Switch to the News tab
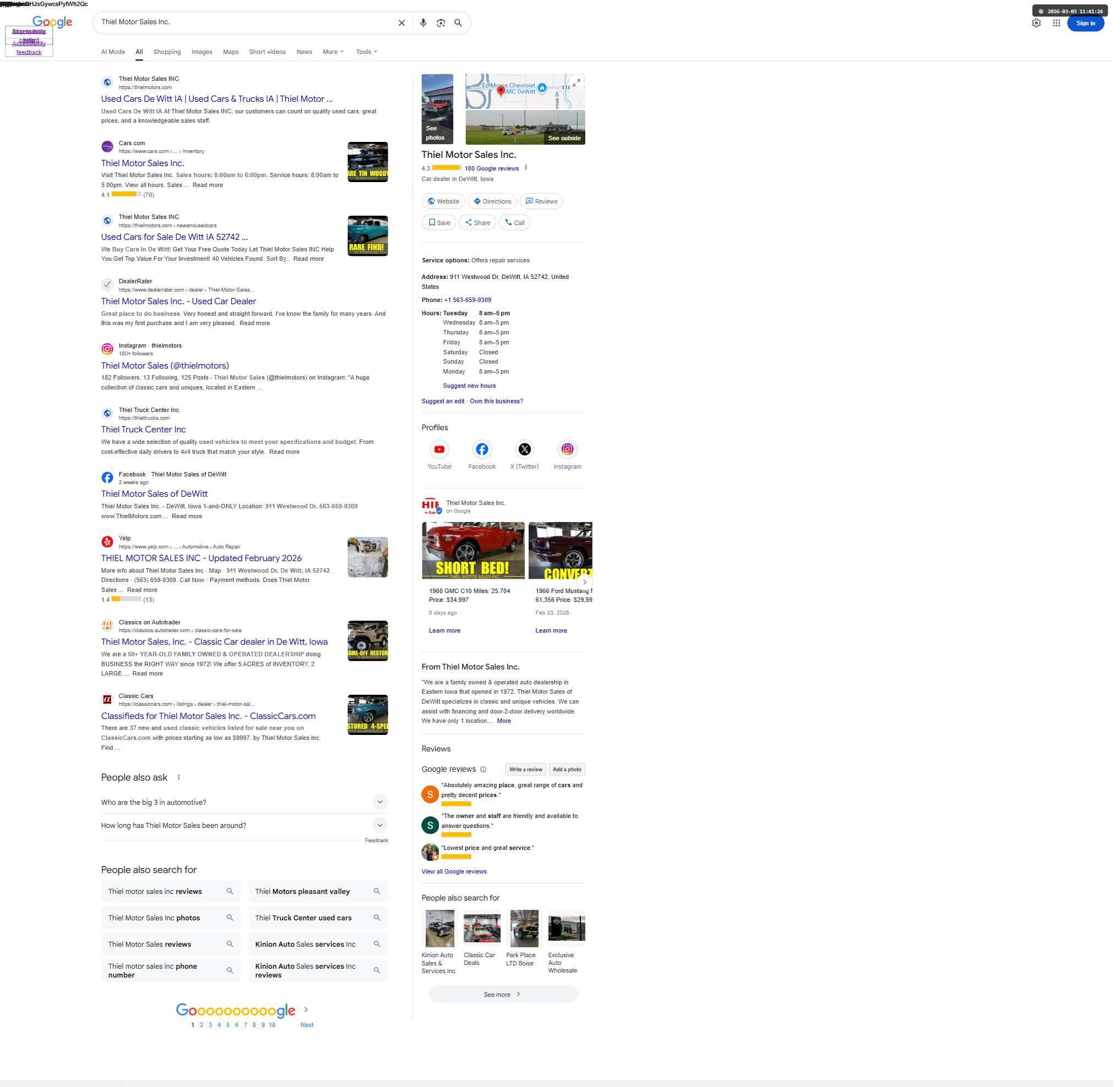The height and width of the screenshot is (1087, 1120). tap(304, 52)
